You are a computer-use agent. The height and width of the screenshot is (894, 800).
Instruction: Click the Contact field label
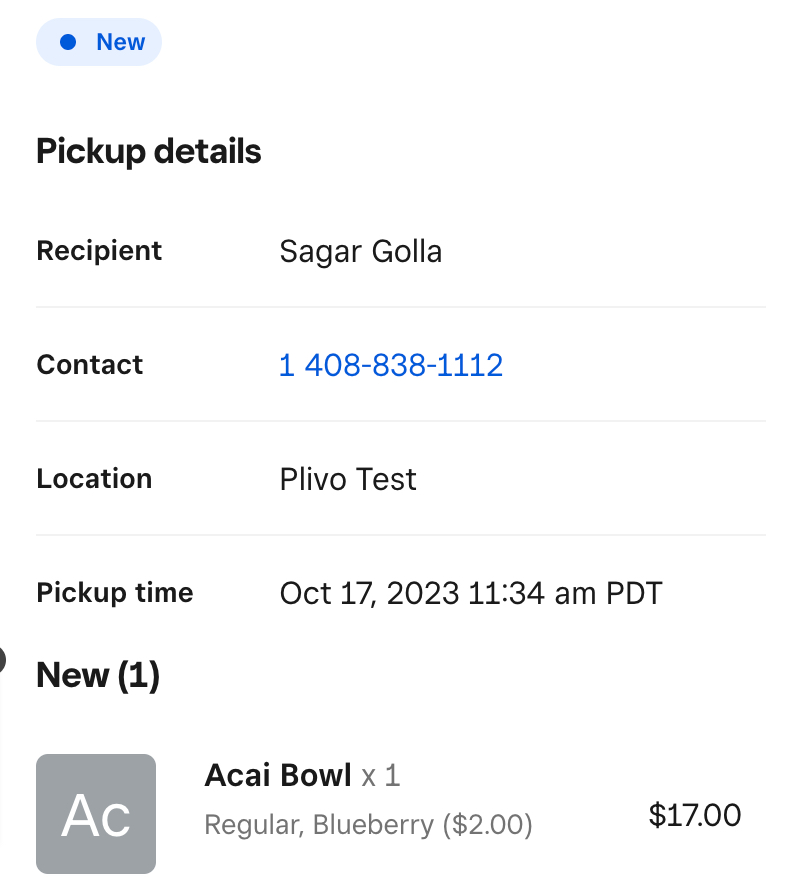click(90, 365)
